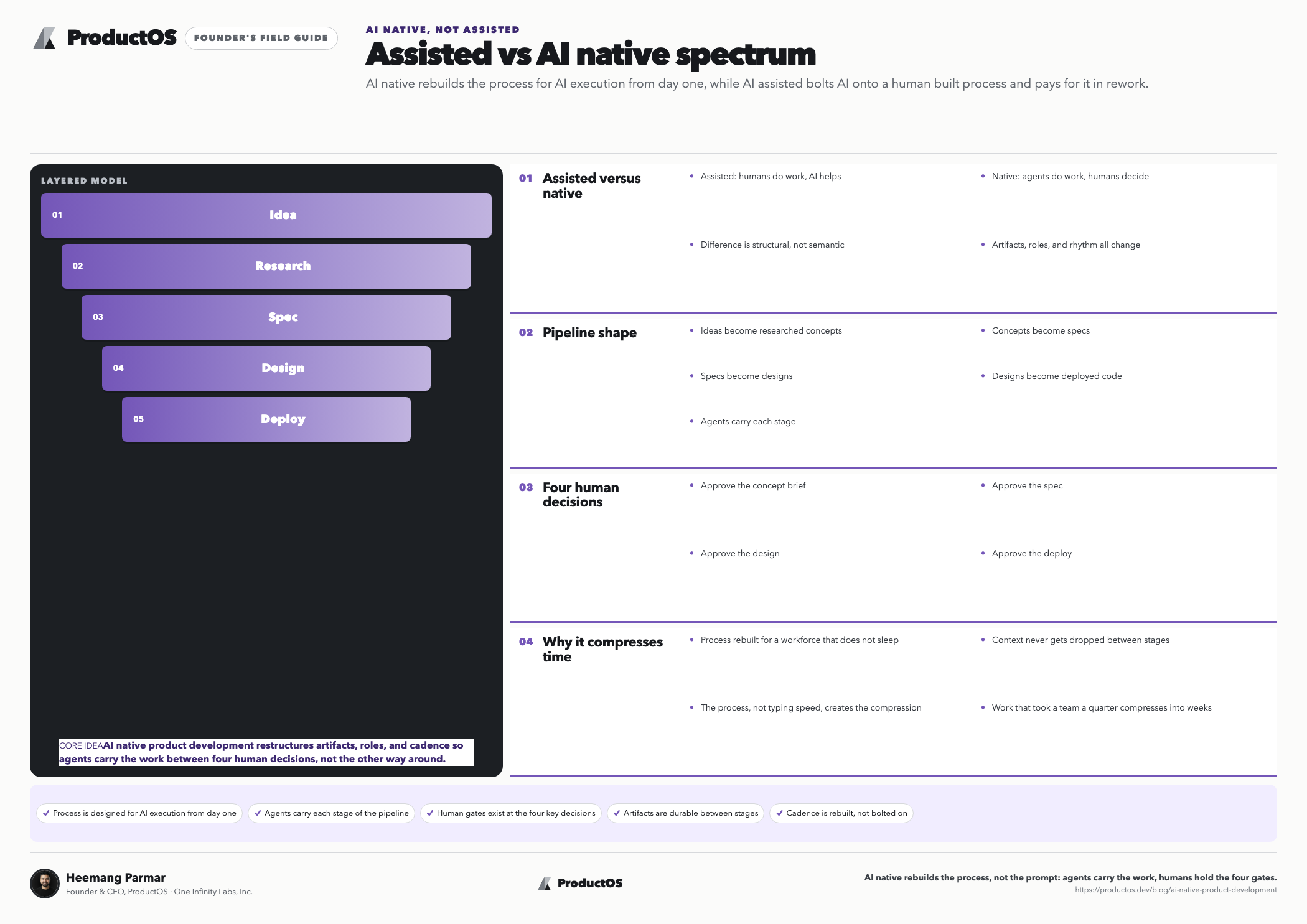Click the checkmark on 'Process is designed for AI execution'
The image size is (1307, 924).
pyautogui.click(x=46, y=813)
